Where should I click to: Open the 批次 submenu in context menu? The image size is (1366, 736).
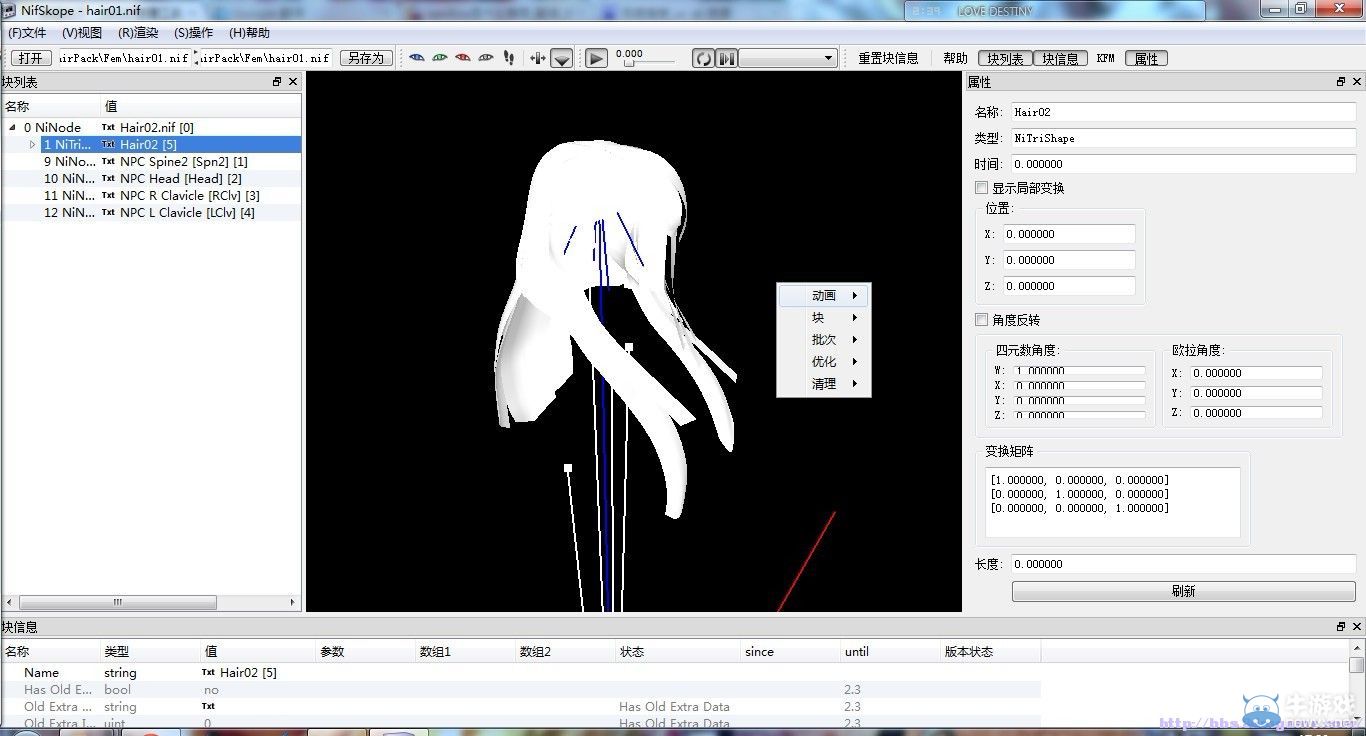(x=824, y=340)
